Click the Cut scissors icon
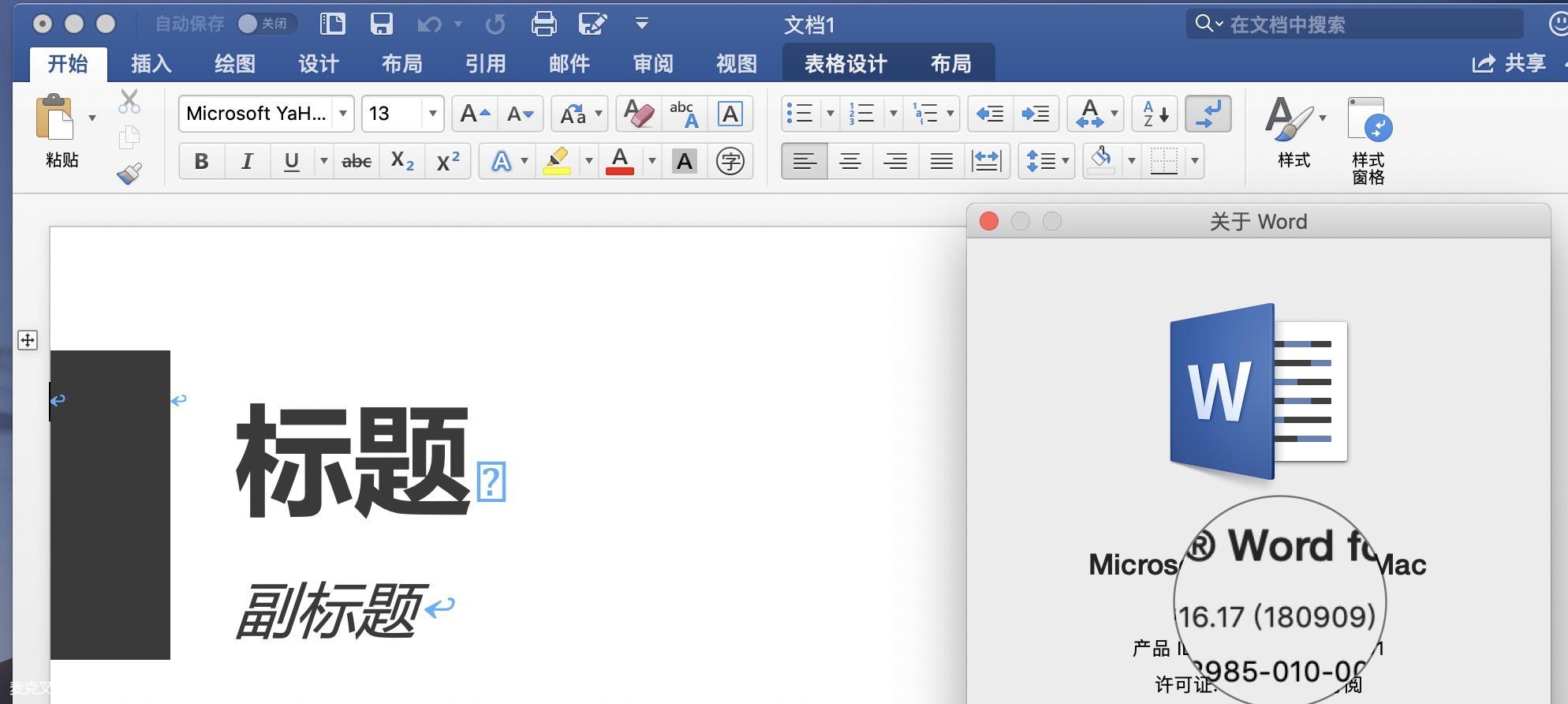This screenshot has width=1568, height=704. point(129,102)
